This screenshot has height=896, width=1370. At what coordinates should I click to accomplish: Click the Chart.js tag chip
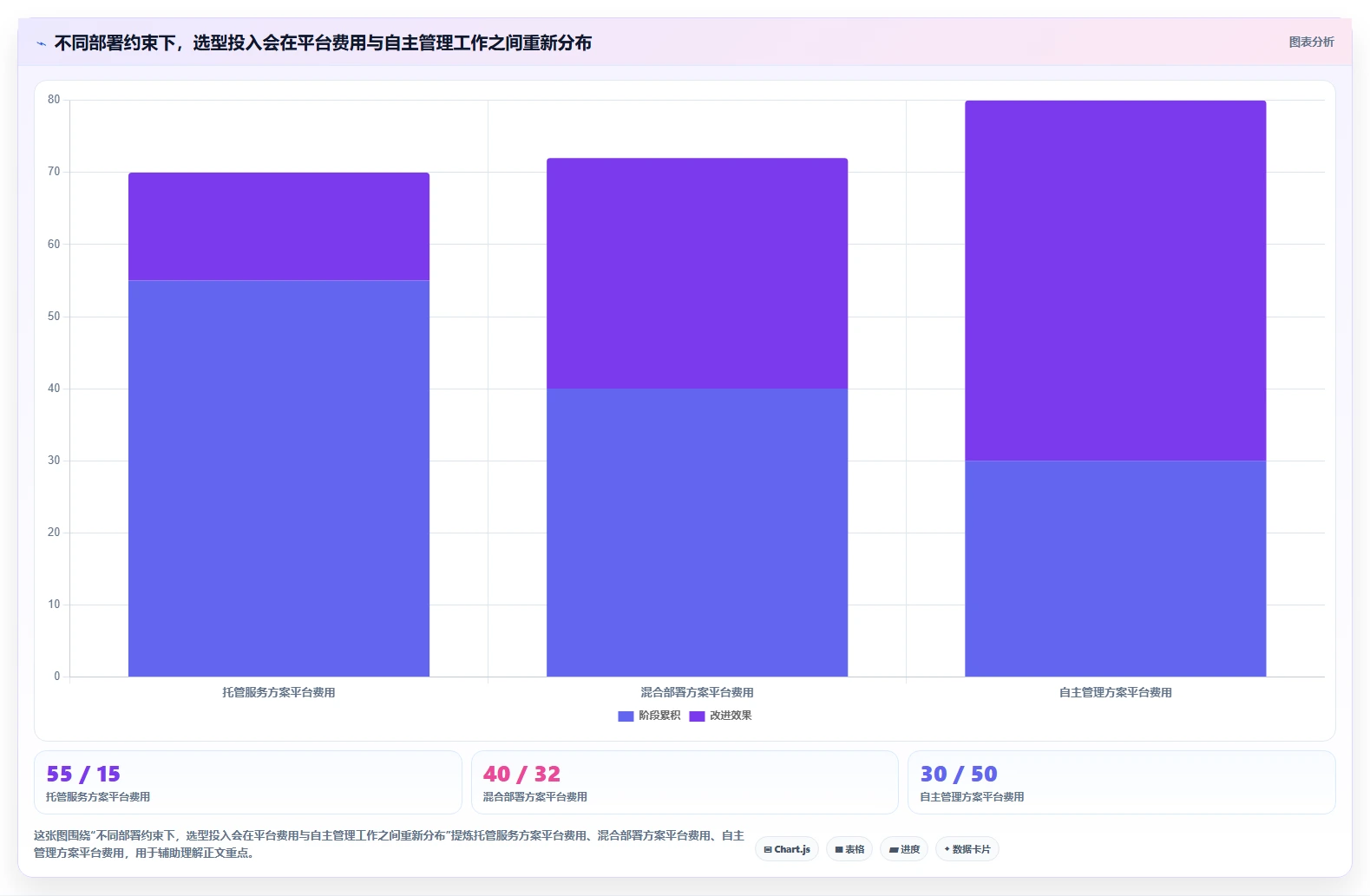click(x=787, y=849)
